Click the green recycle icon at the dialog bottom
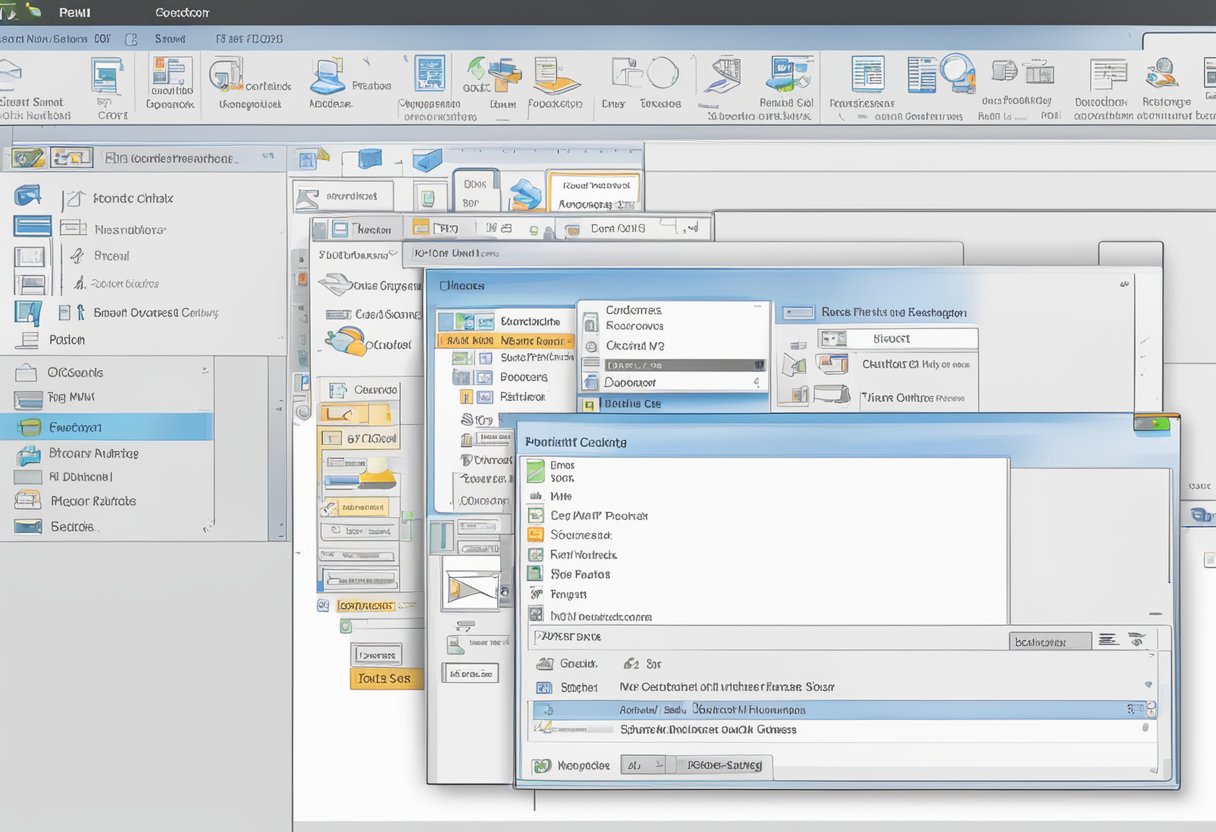The height and width of the screenshot is (832, 1216). (x=543, y=765)
